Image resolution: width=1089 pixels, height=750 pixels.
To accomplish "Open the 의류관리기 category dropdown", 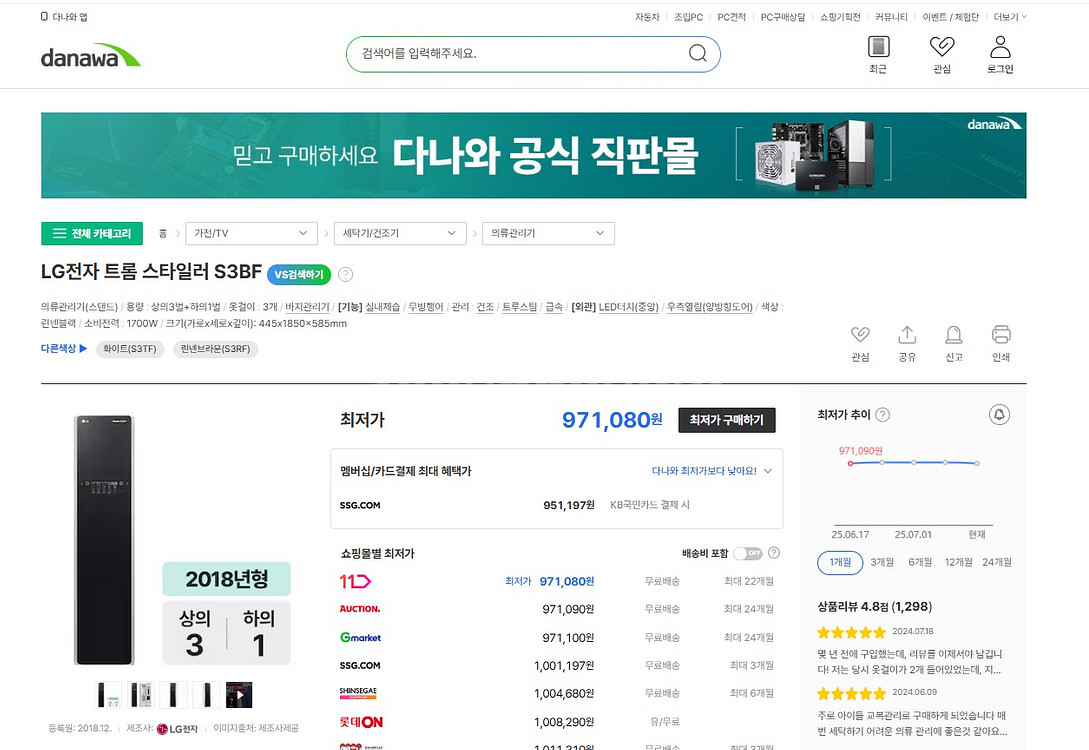I will [x=548, y=233].
